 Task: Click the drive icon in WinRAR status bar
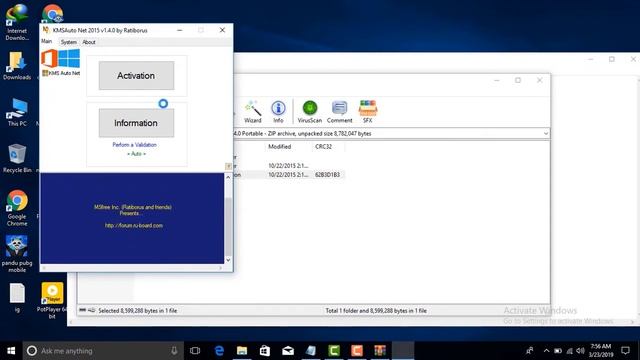(x=82, y=311)
